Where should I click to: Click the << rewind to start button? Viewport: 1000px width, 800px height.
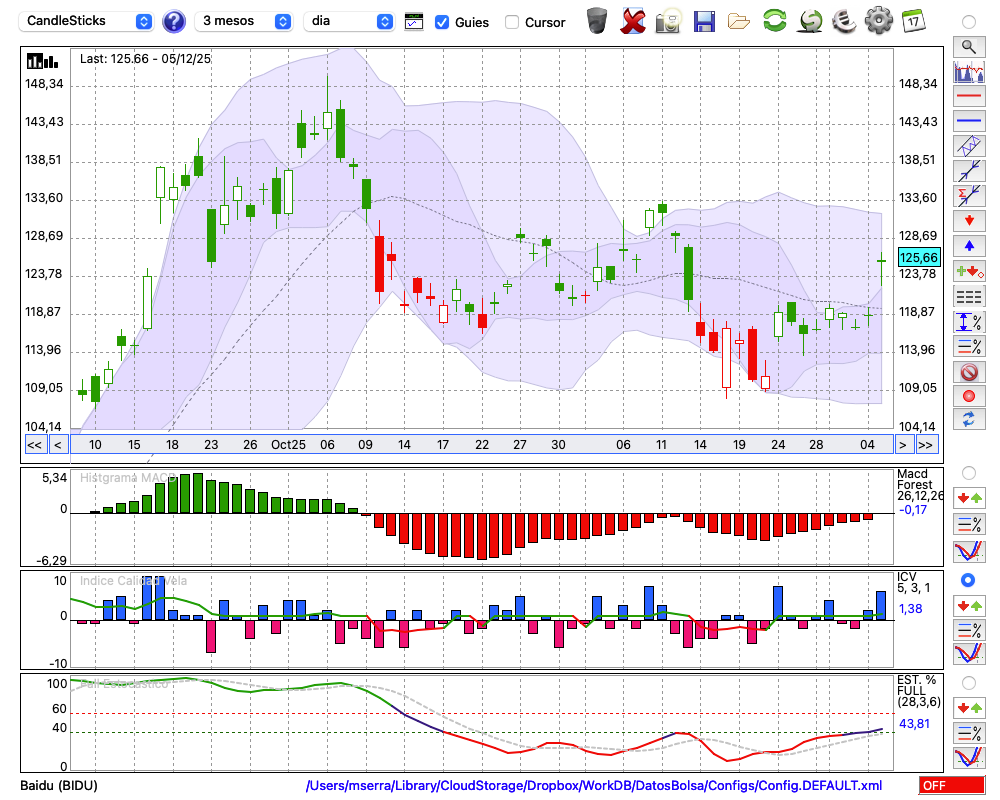pos(34,445)
